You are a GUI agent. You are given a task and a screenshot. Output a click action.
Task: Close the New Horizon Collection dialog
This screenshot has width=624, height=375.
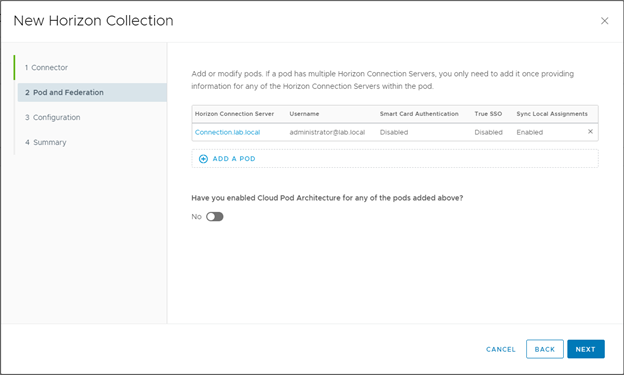[604, 21]
